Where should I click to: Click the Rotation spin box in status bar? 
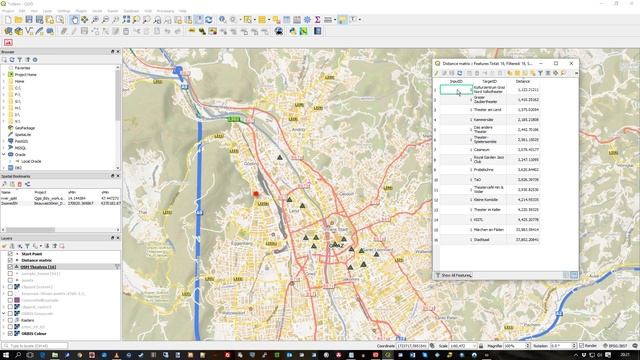[x=562, y=346]
